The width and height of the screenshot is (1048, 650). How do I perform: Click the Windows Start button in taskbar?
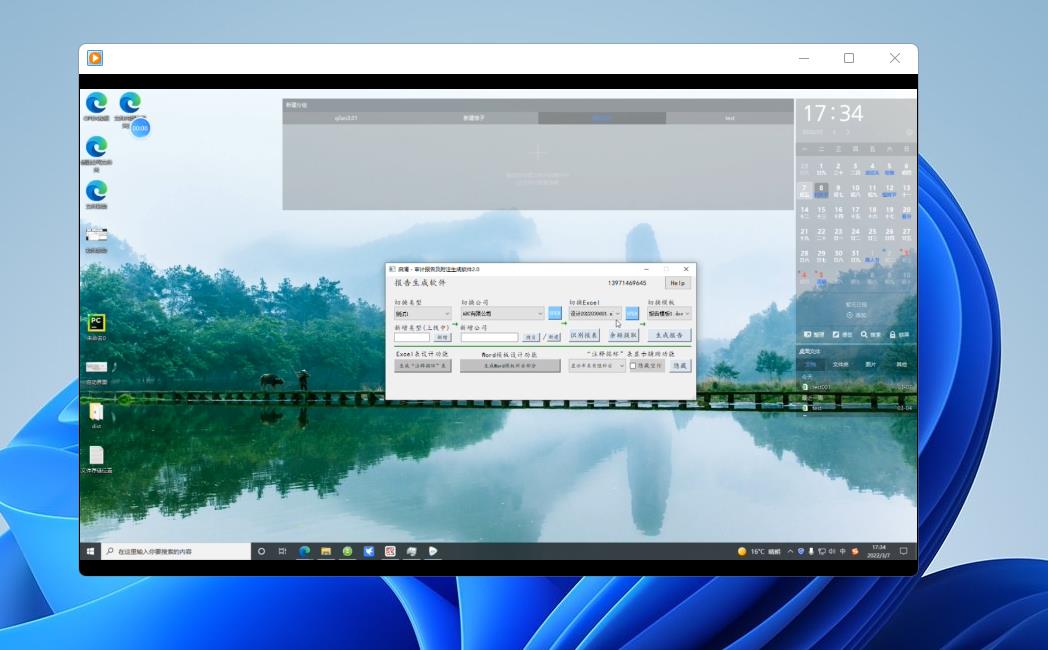coord(90,551)
